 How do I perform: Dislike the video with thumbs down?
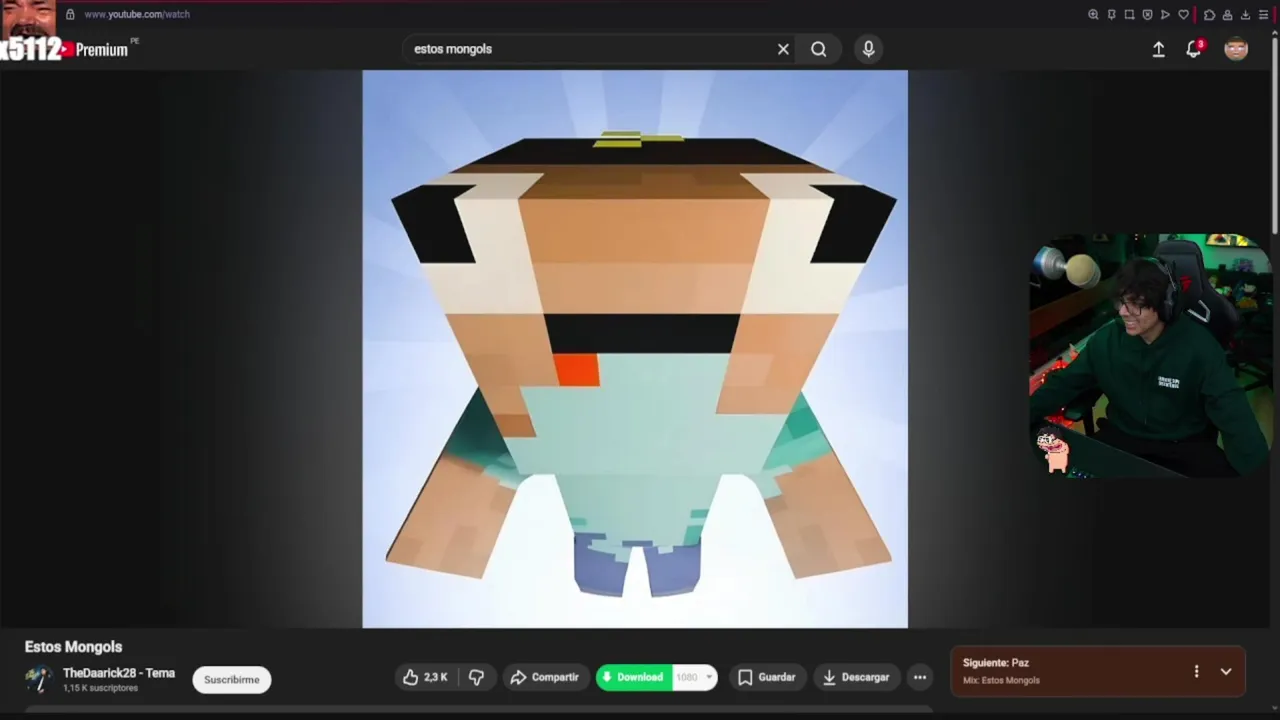(x=477, y=678)
